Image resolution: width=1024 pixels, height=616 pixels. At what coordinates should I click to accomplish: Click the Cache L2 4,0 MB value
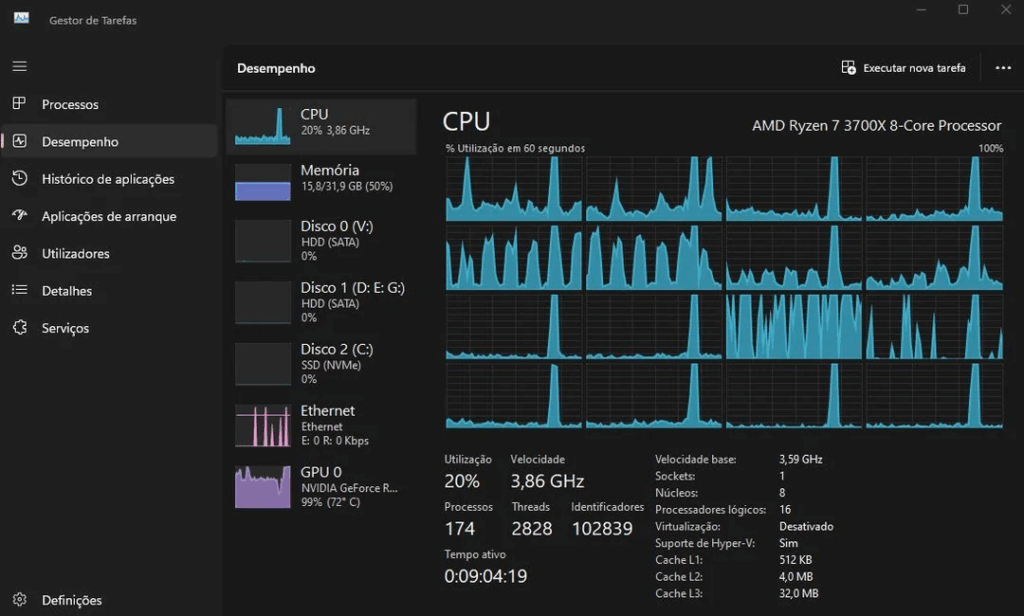click(795, 577)
